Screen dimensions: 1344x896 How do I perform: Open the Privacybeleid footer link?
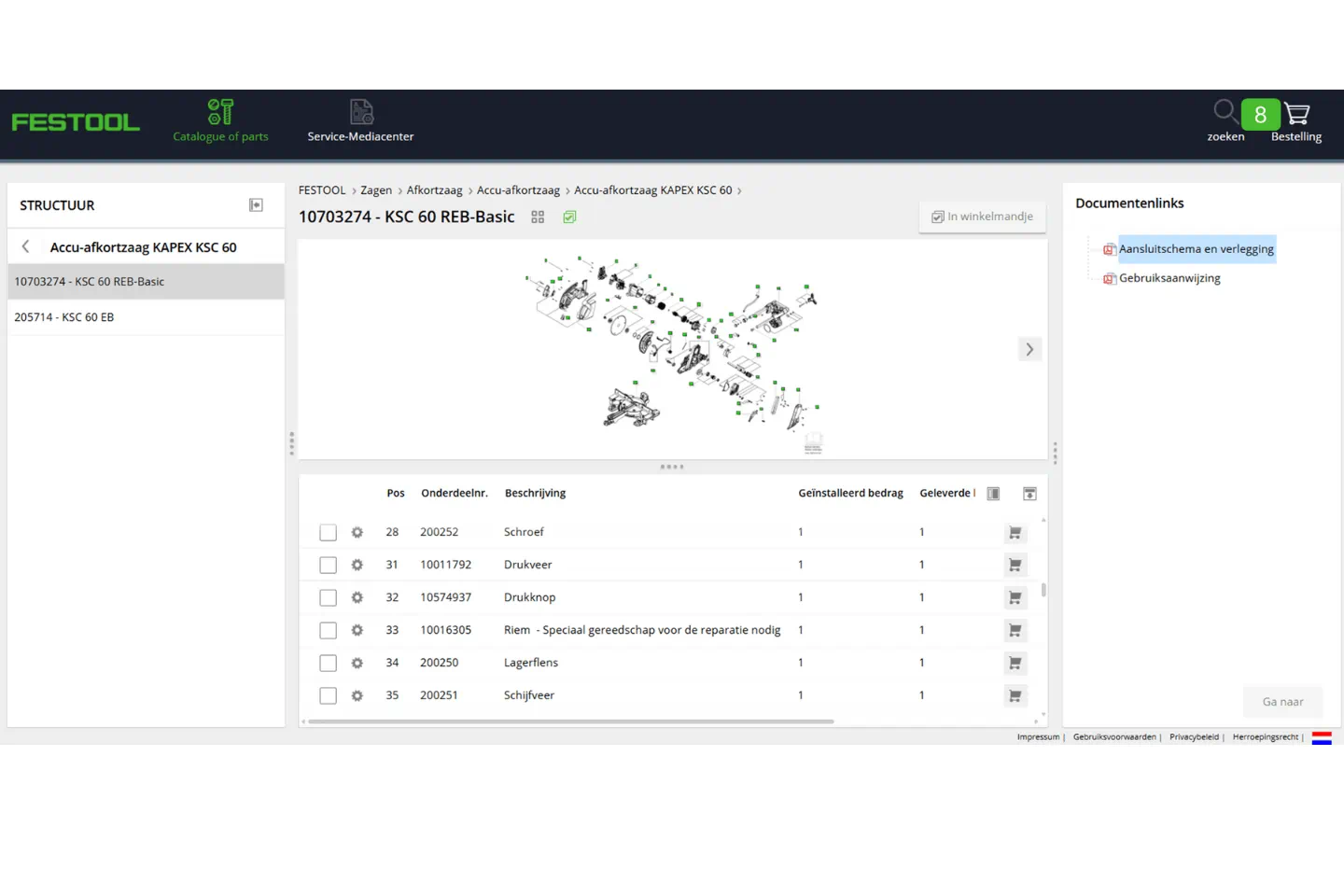coord(1194,737)
